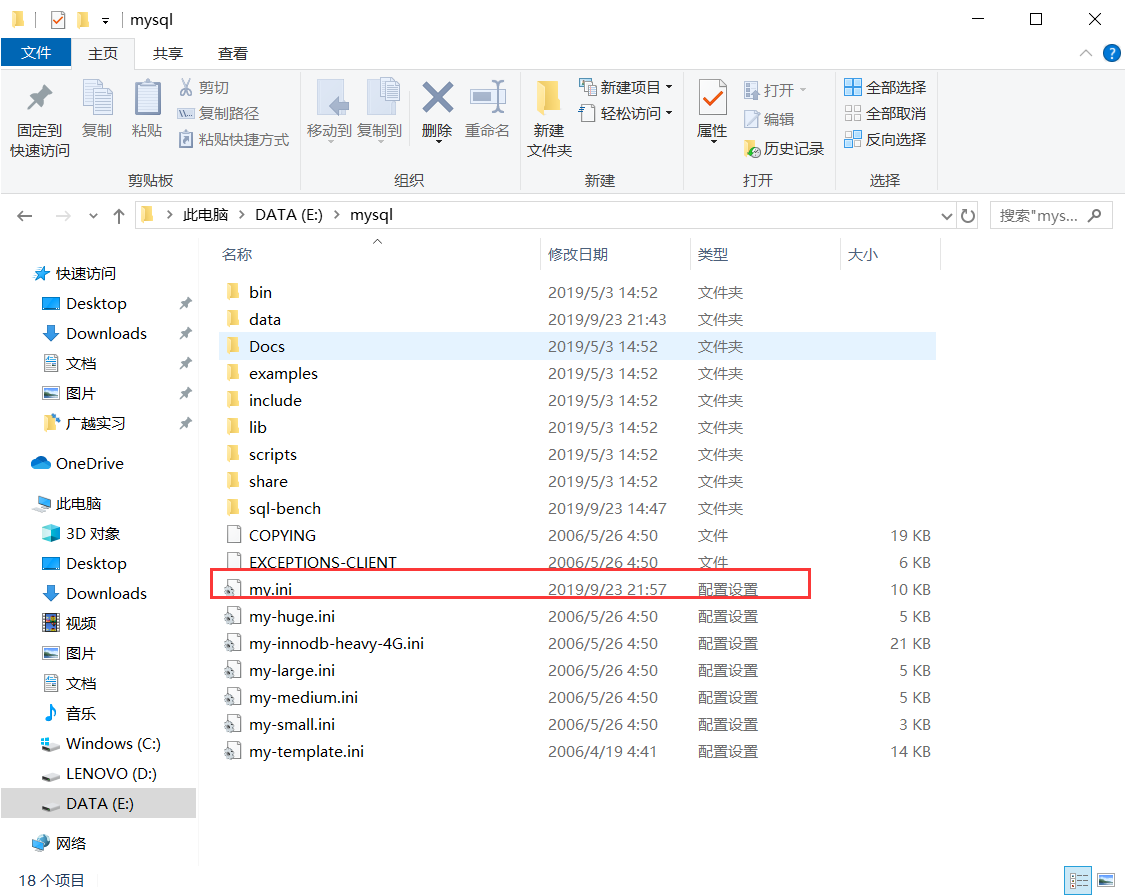Click Select all (全部选择)
This screenshot has height=896, width=1126.
tap(885, 88)
